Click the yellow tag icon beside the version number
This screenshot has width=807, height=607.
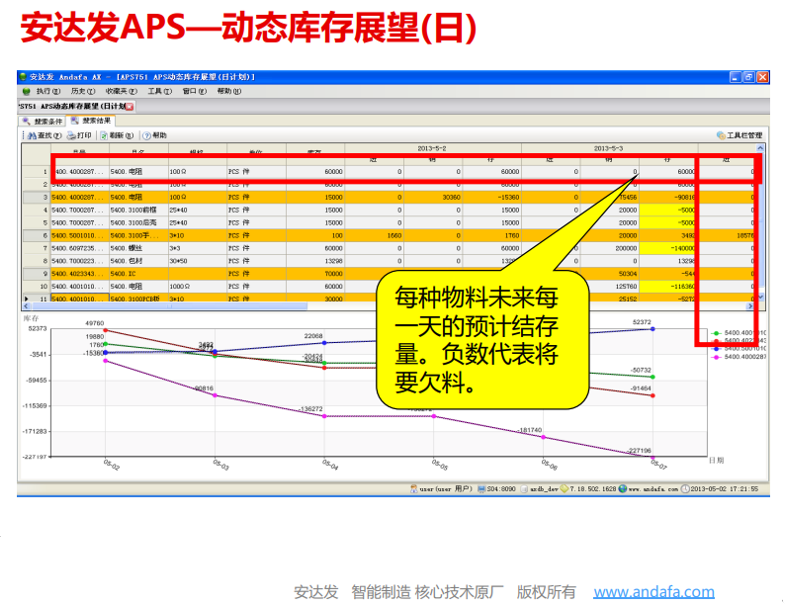point(564,489)
